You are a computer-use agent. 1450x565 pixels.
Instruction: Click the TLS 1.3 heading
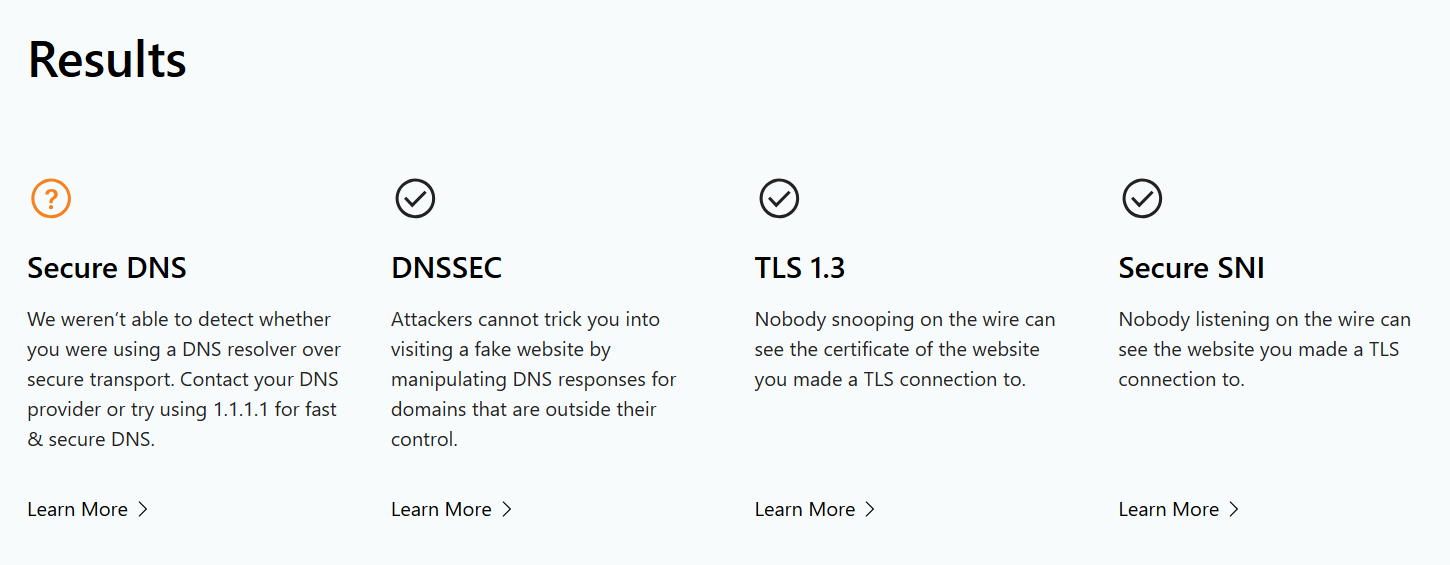pos(800,268)
